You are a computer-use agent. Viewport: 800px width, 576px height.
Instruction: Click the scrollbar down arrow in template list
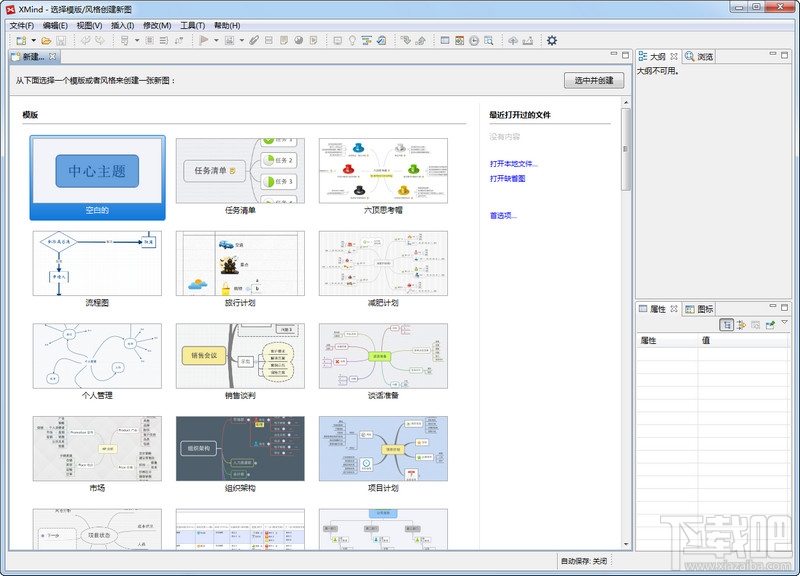coord(626,544)
